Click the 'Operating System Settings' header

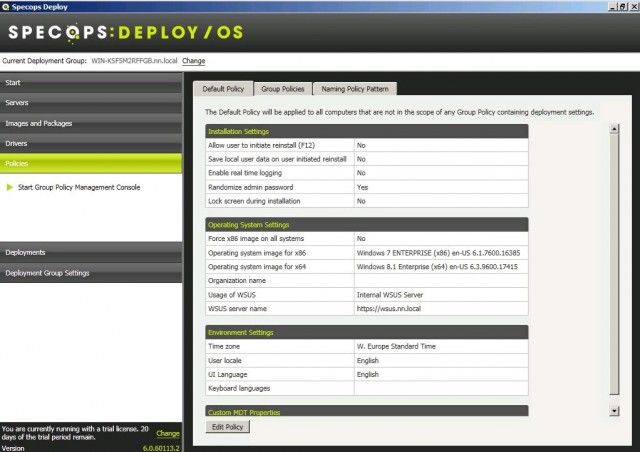point(367,225)
